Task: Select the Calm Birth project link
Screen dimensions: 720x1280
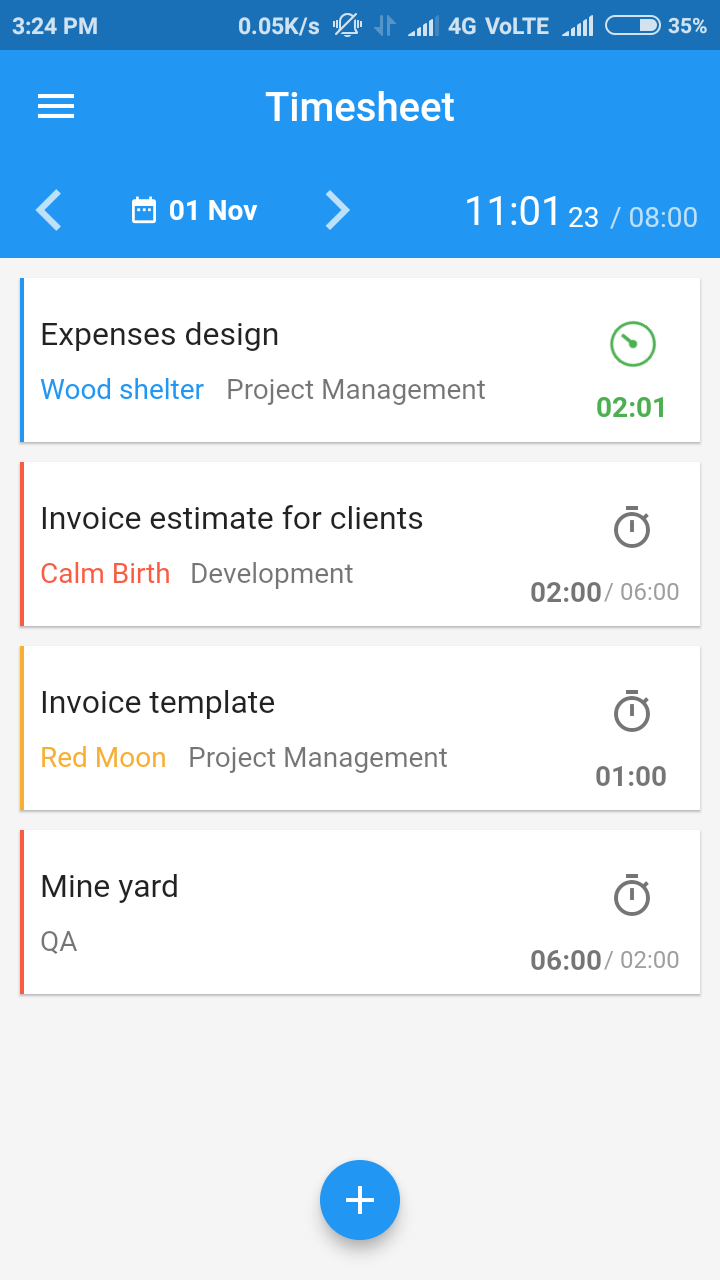Action: (105, 573)
